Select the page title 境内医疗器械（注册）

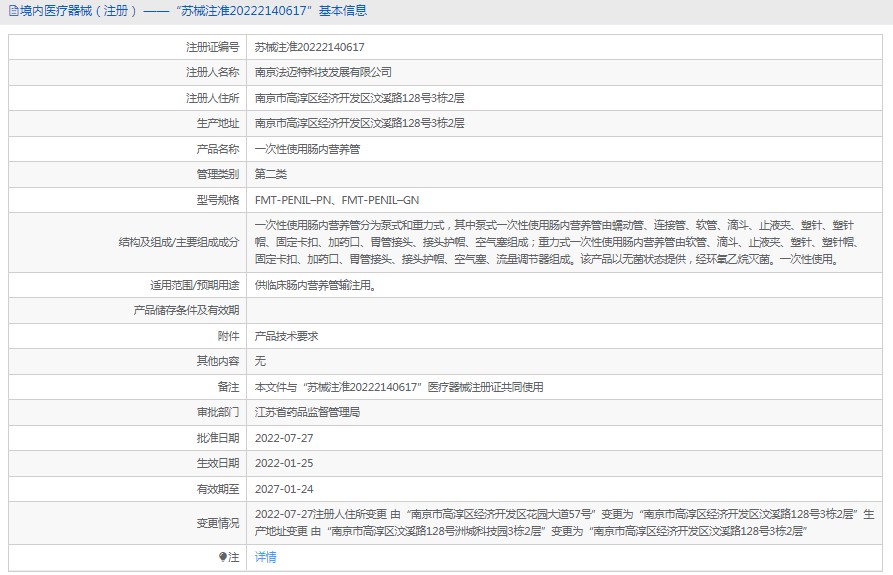pyautogui.click(x=79, y=11)
